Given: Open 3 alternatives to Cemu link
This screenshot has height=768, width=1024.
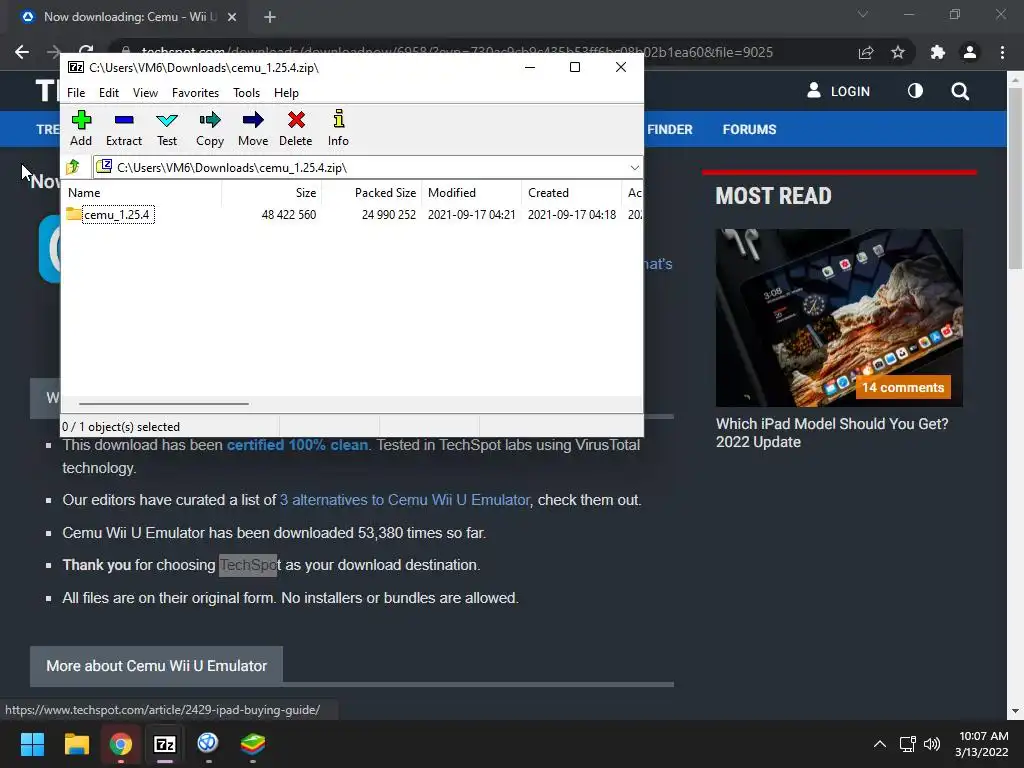Looking at the screenshot, I should click(x=405, y=500).
